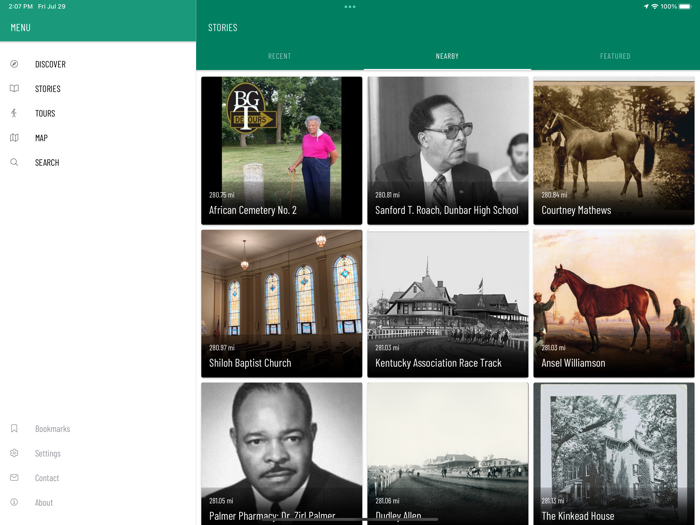Click the MENU header title
This screenshot has width=700, height=525.
[21, 28]
